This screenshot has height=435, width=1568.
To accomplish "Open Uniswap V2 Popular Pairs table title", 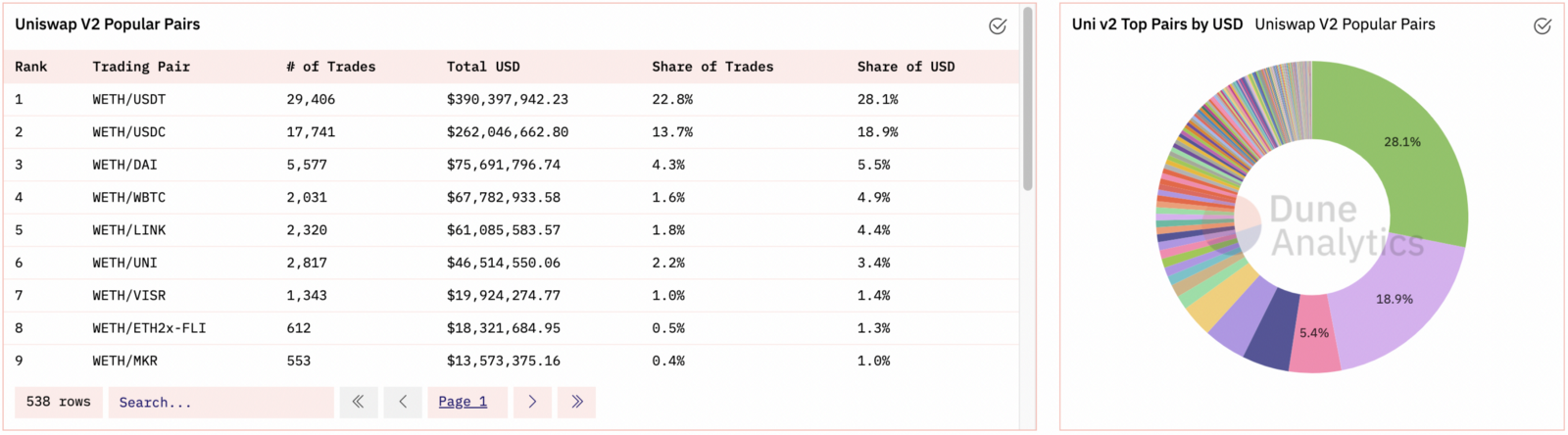I will click(108, 24).
